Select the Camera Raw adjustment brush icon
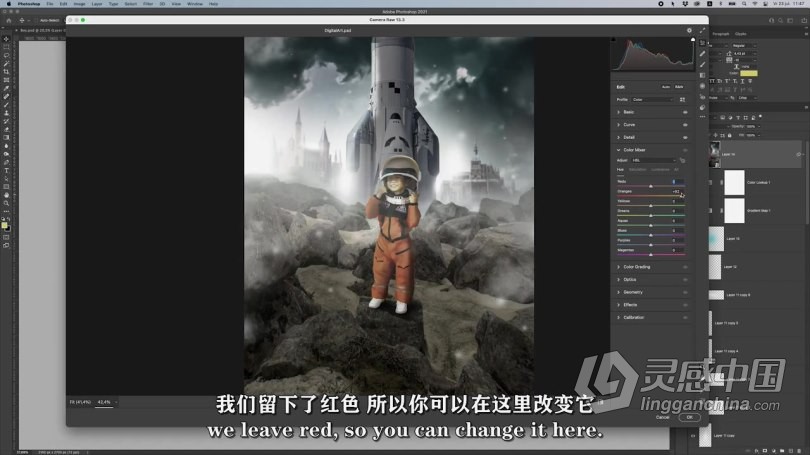Image resolution: width=810 pixels, height=455 pixels. (x=703, y=65)
